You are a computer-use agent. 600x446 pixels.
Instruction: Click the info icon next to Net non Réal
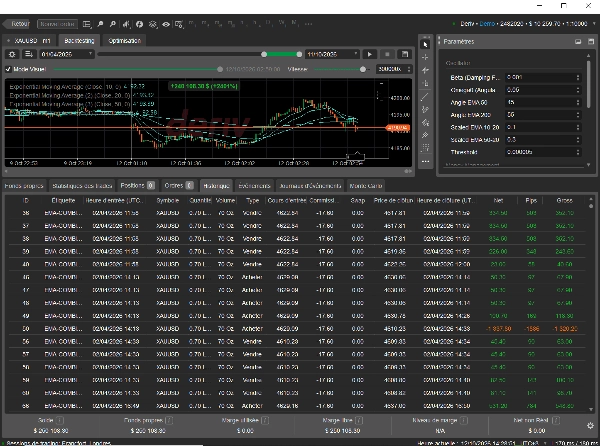(x=556, y=420)
